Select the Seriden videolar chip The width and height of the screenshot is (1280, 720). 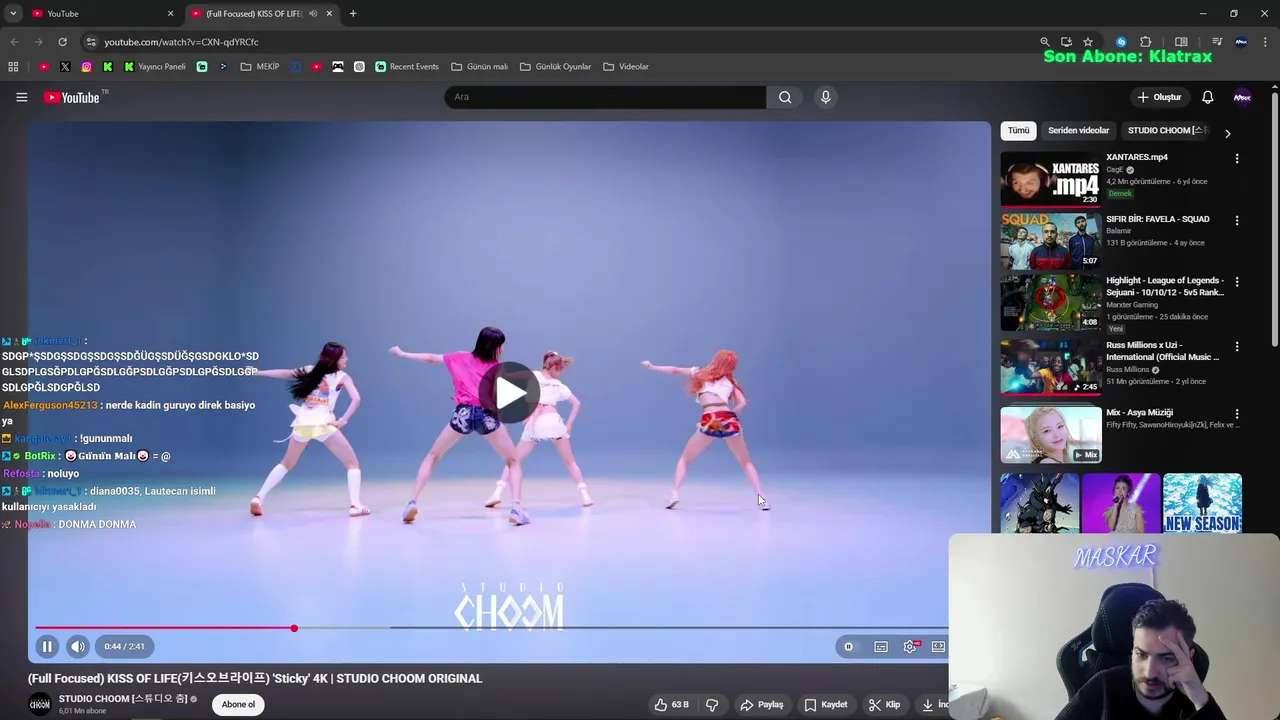pos(1078,130)
